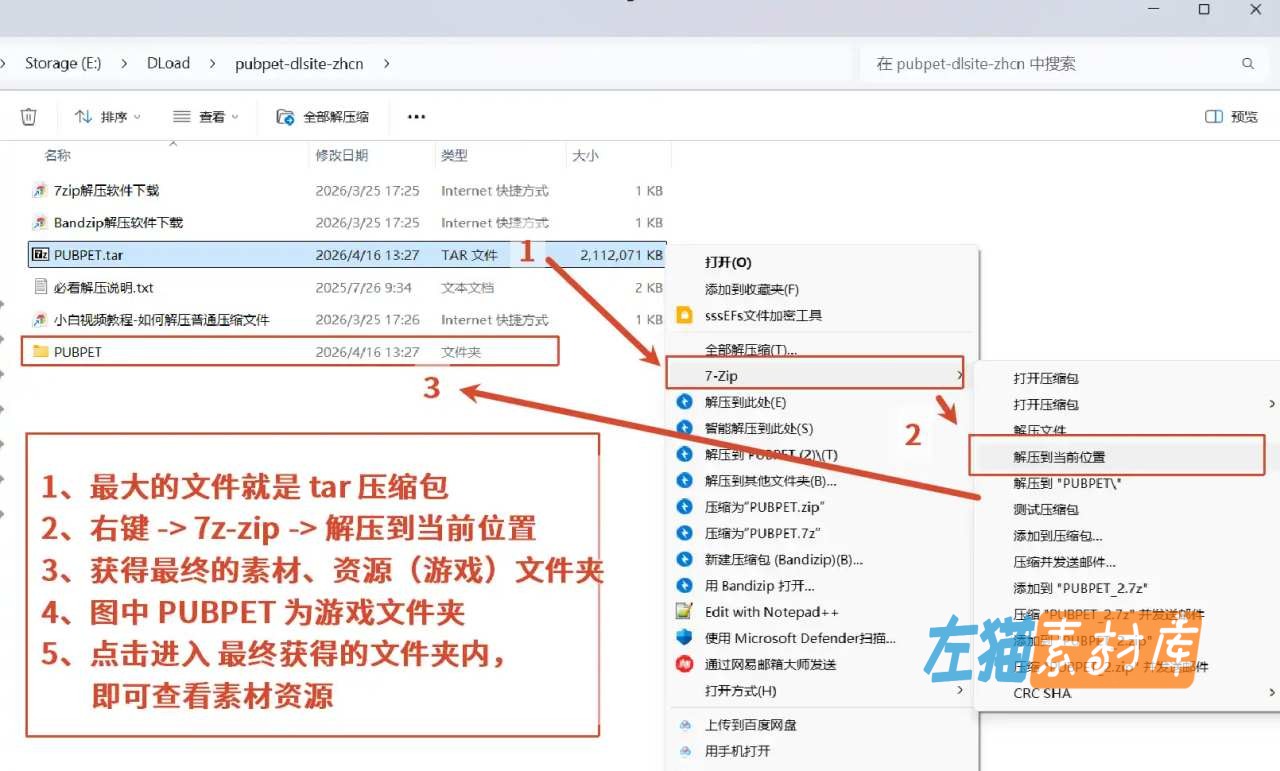Click the 全部解压缩 toolbar button
The height and width of the screenshot is (771, 1280).
322,117
